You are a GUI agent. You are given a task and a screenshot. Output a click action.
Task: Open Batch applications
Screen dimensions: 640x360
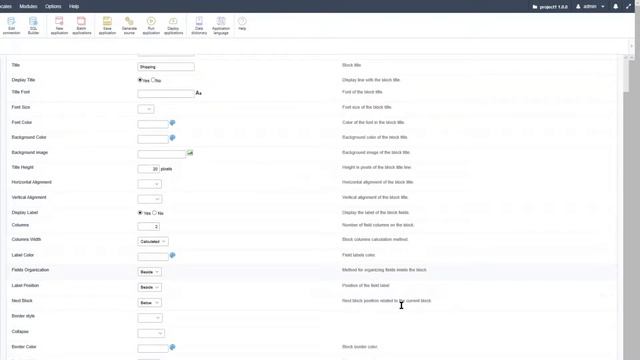point(81,25)
